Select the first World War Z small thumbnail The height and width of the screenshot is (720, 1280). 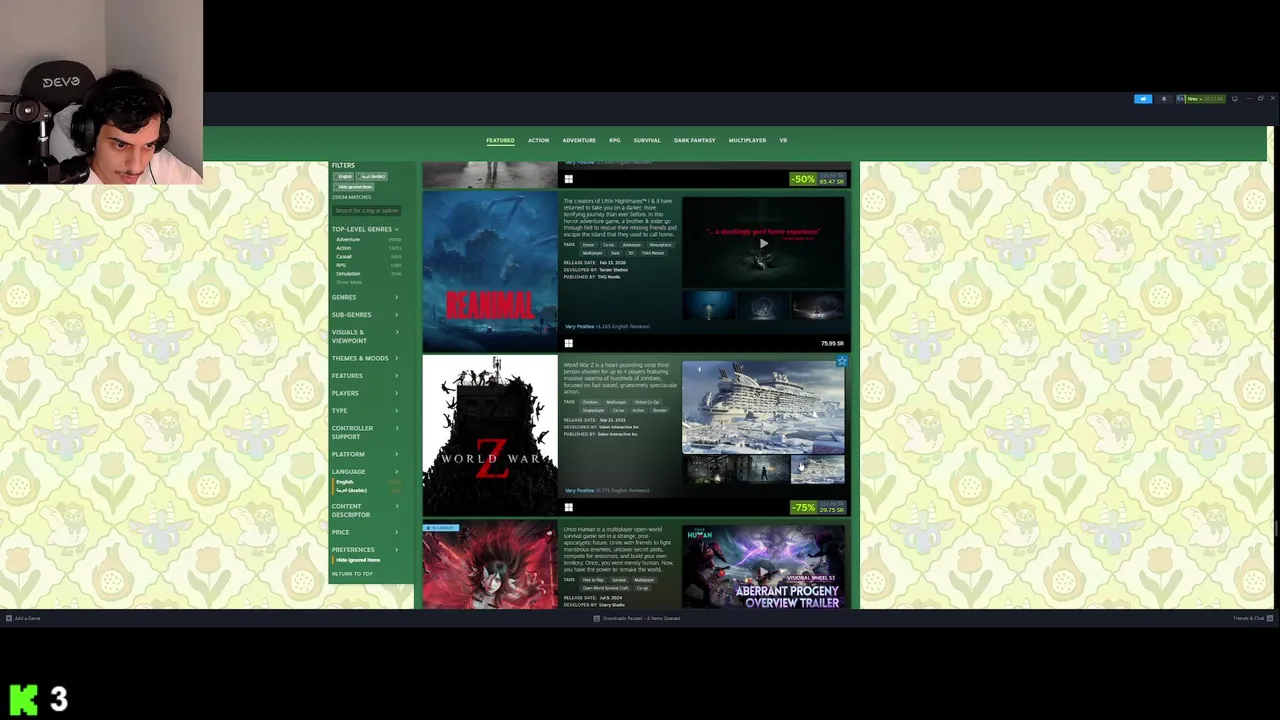pos(708,470)
